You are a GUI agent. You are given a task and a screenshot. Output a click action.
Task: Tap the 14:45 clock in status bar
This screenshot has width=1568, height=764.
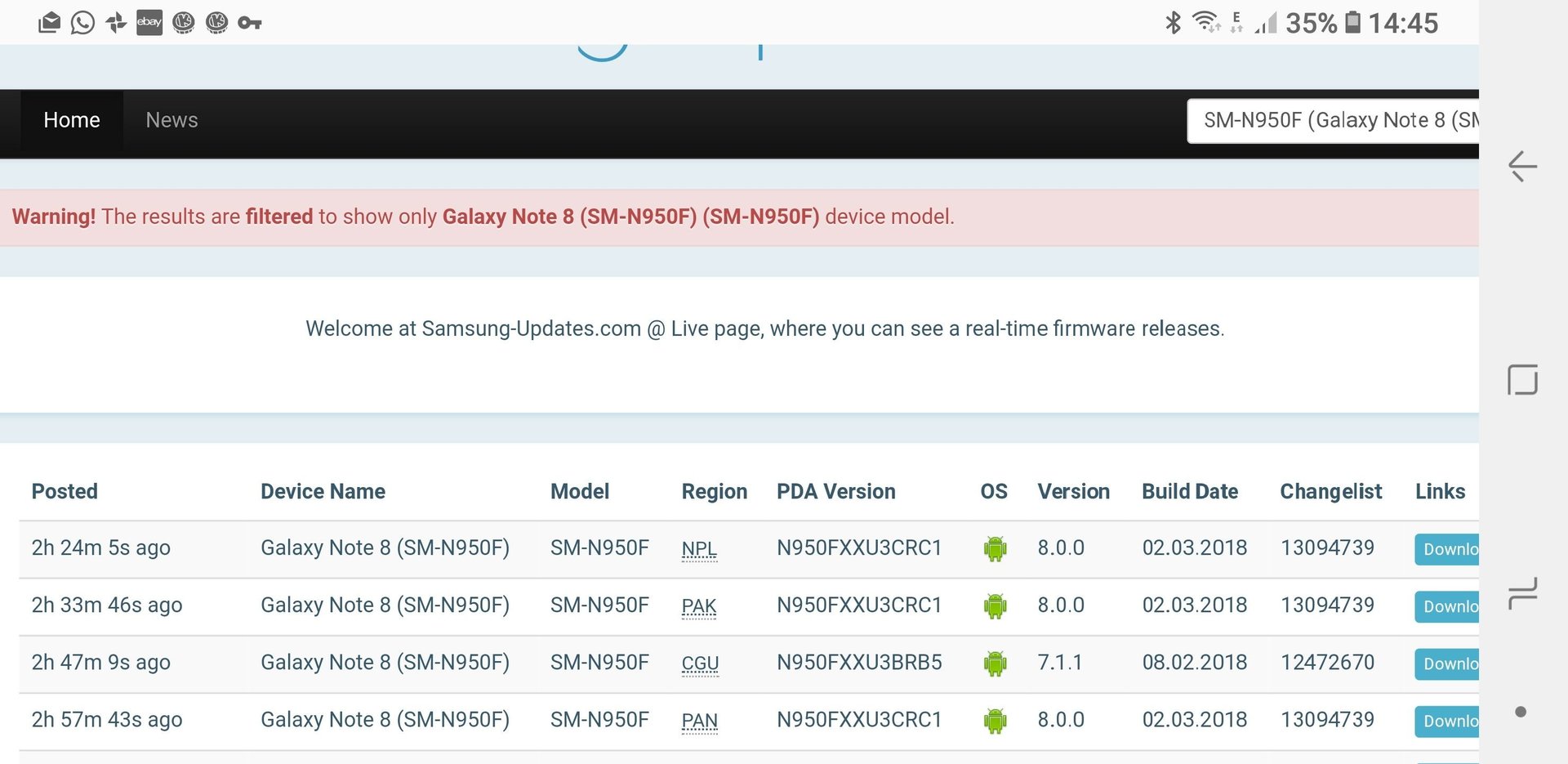1403,23
